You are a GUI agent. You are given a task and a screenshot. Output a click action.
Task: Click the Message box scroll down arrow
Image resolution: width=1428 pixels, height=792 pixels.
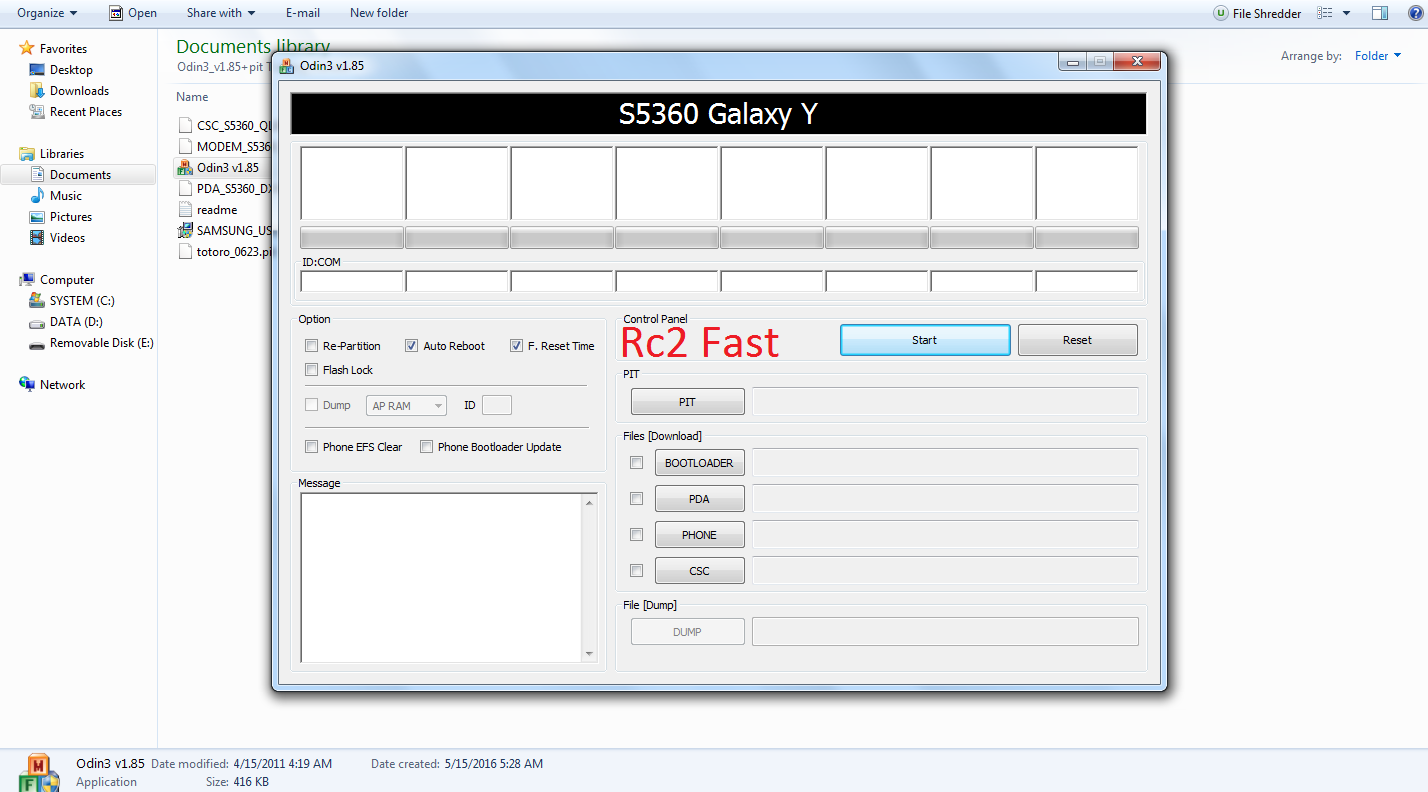click(x=590, y=654)
